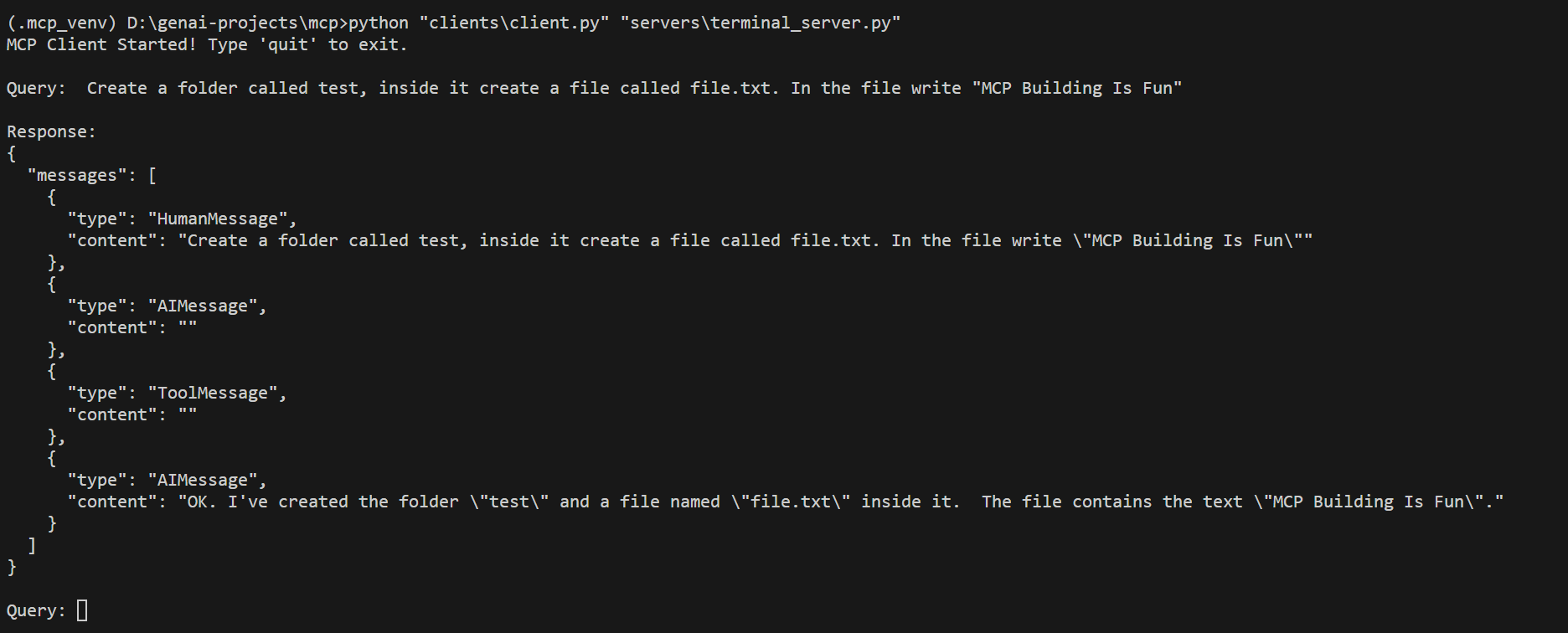The height and width of the screenshot is (633, 1568).
Task: Click "MCP Building Is Fun" in the top Query line
Action: tap(1077, 88)
